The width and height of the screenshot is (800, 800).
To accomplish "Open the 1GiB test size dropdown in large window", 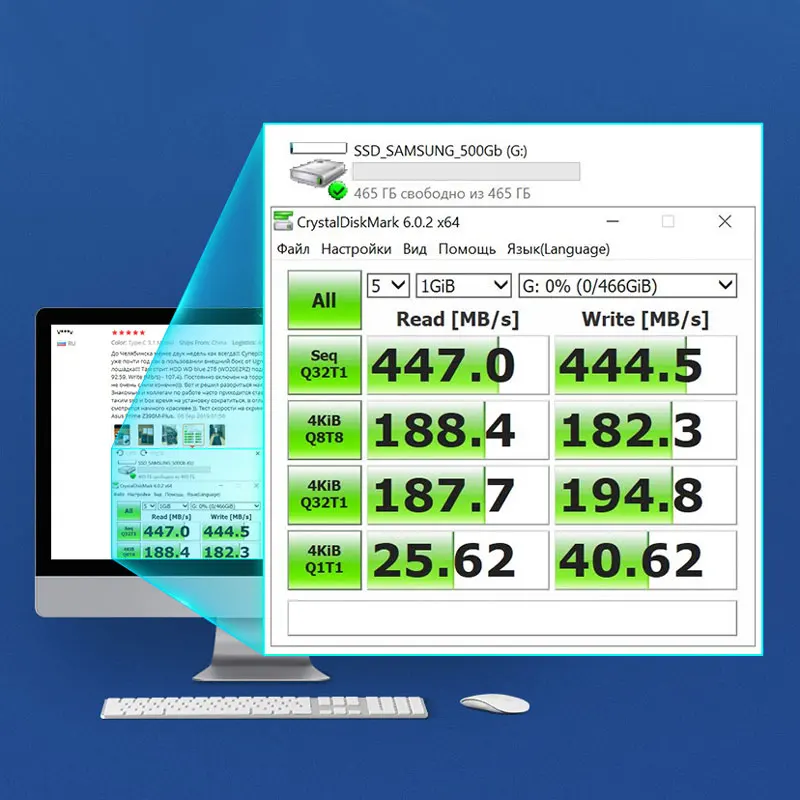I will pyautogui.click(x=464, y=286).
